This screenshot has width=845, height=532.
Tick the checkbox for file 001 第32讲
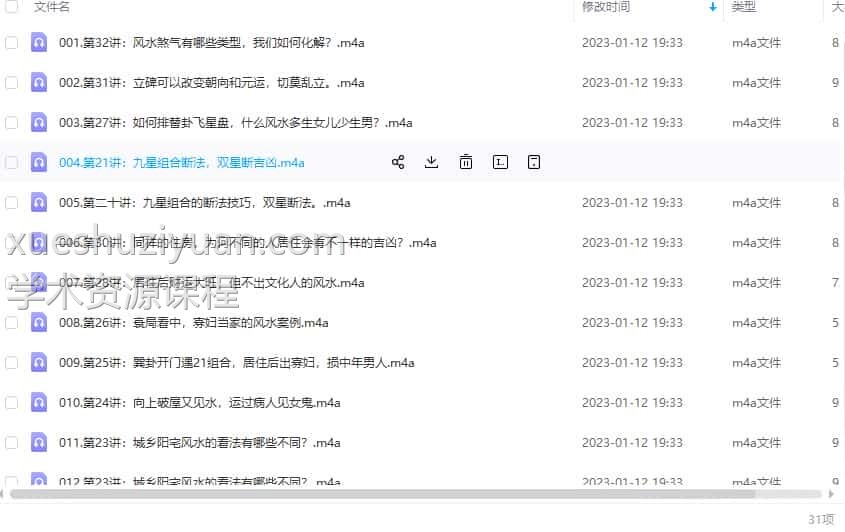[12, 43]
